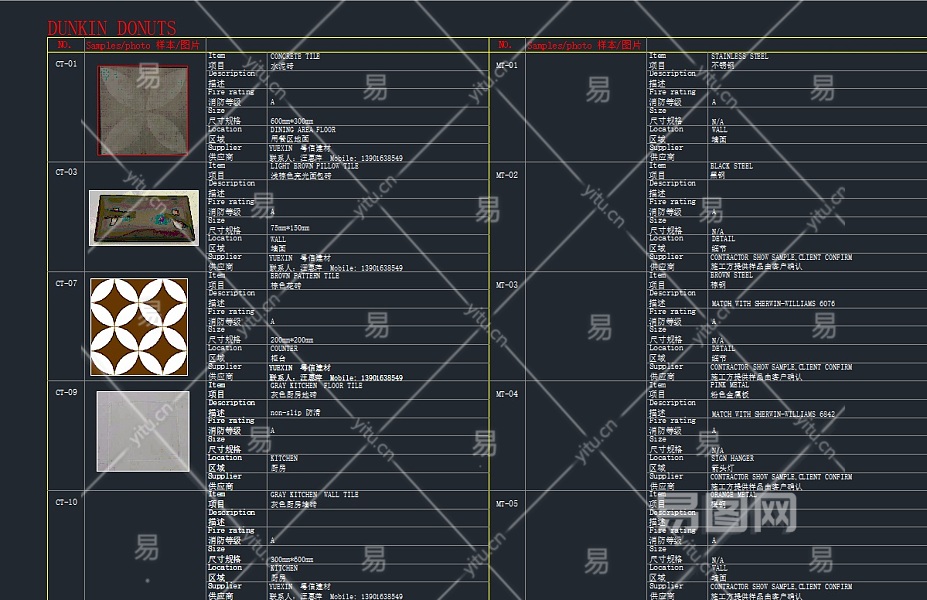Viewport: 927px width, 600px height.
Task: Select the 75mm*150mm size value
Action: point(290,228)
